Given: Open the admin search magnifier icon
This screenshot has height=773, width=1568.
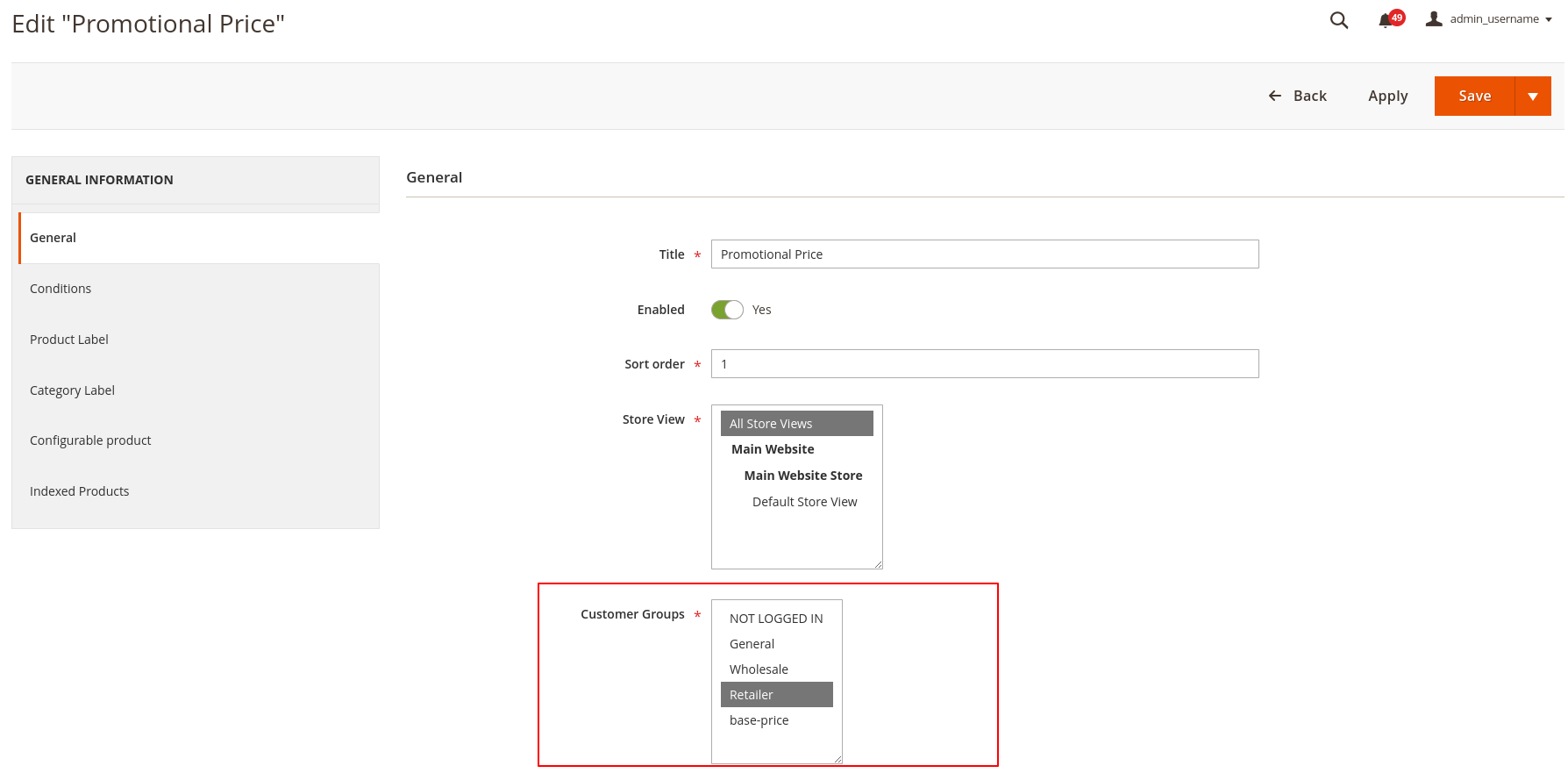Looking at the screenshot, I should pos(1338,20).
